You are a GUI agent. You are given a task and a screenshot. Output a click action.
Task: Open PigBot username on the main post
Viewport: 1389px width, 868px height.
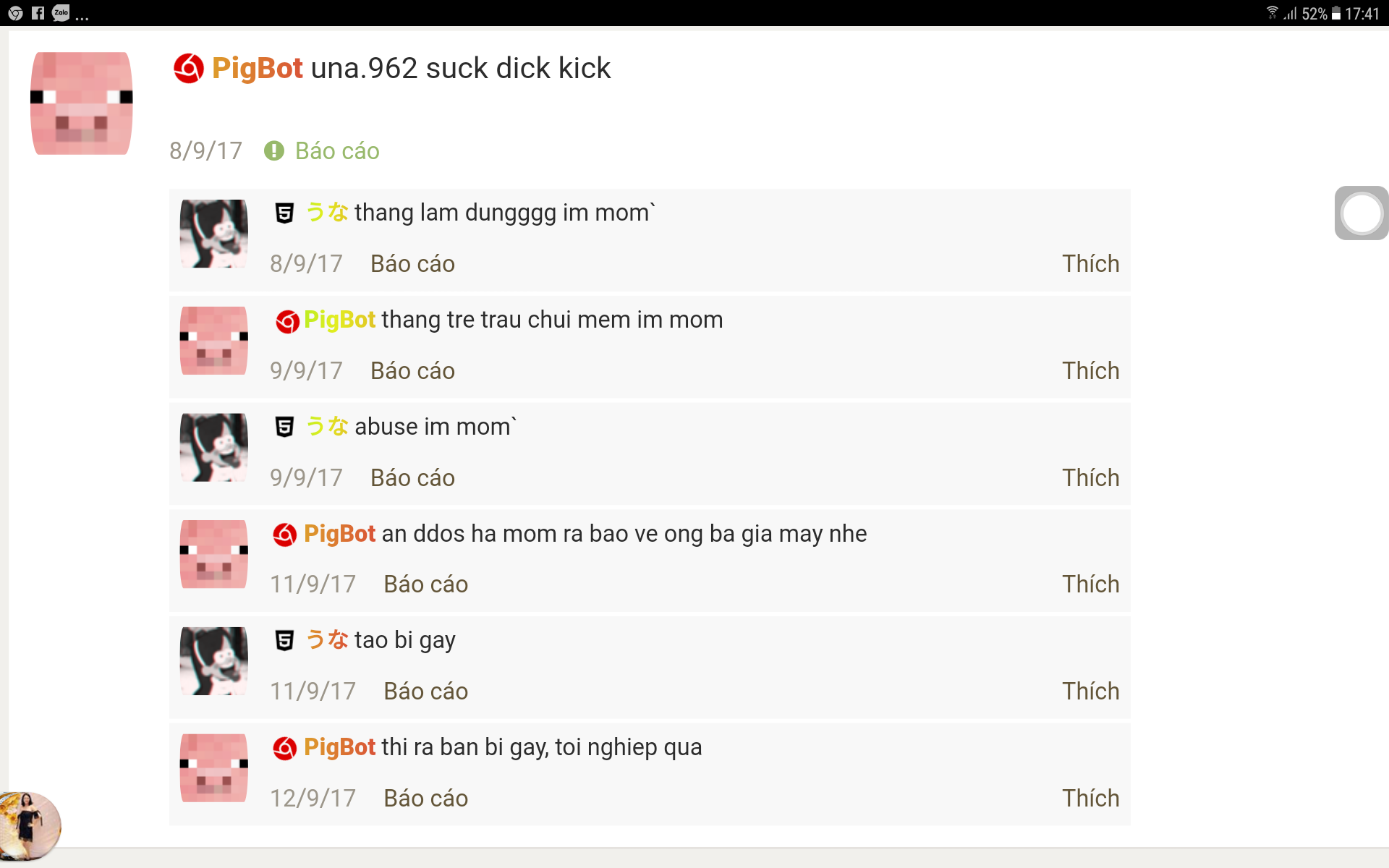tap(257, 69)
